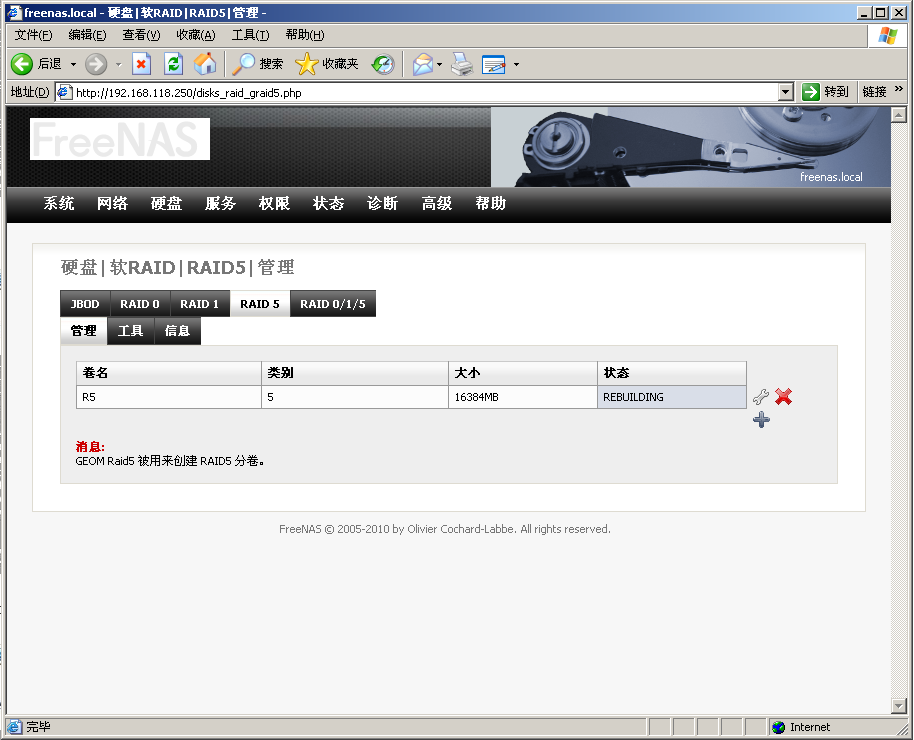The image size is (914, 740).
Task: Switch to the JBOD tab
Action: pyautogui.click(x=85, y=304)
